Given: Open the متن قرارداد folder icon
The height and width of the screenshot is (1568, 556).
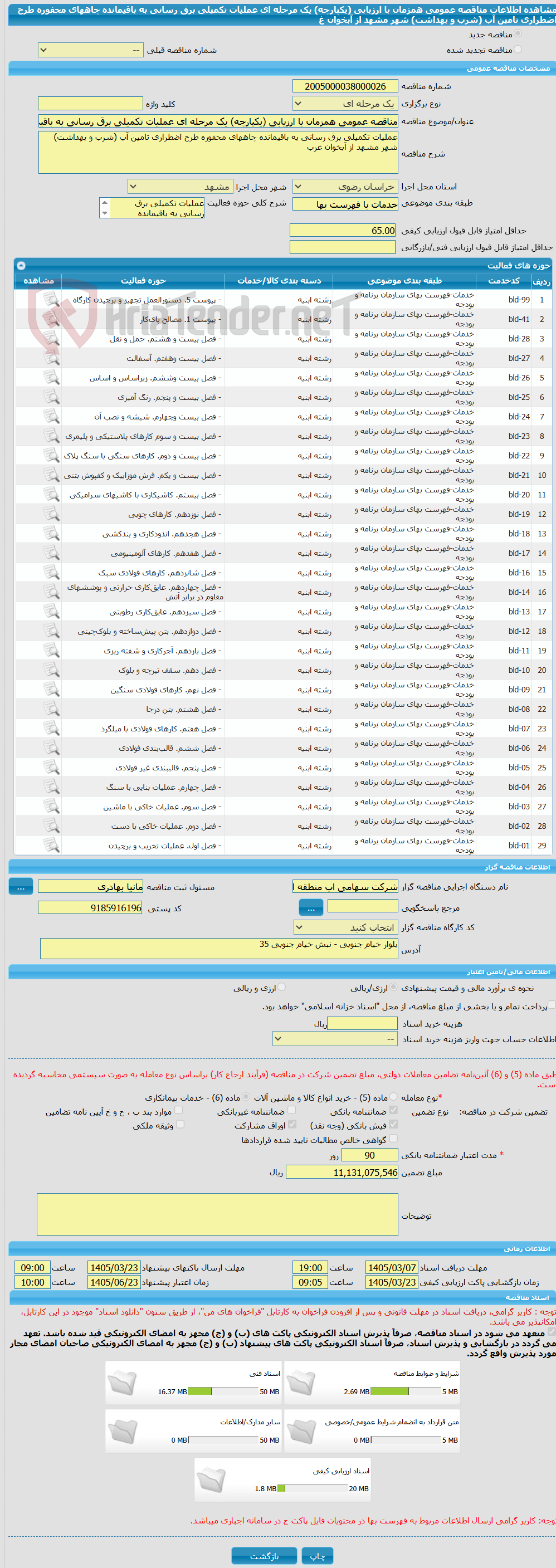Looking at the screenshot, I should (301, 1431).
